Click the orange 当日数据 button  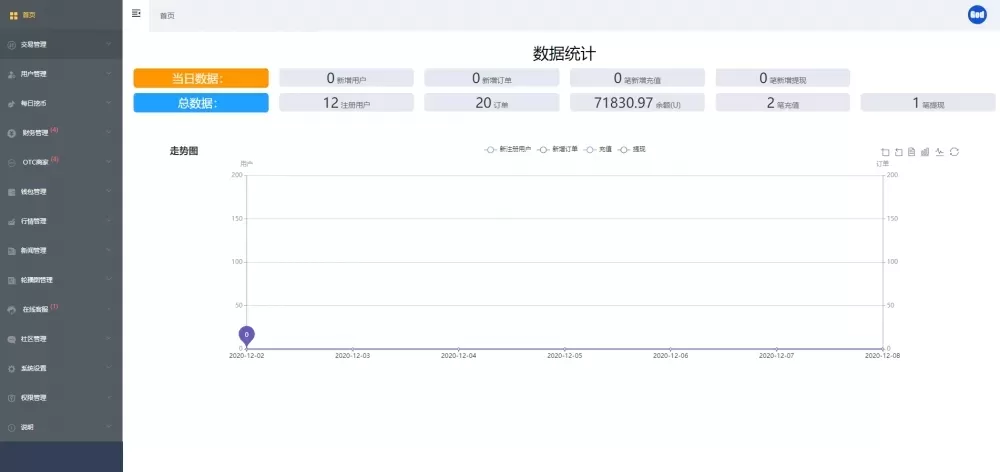click(201, 78)
